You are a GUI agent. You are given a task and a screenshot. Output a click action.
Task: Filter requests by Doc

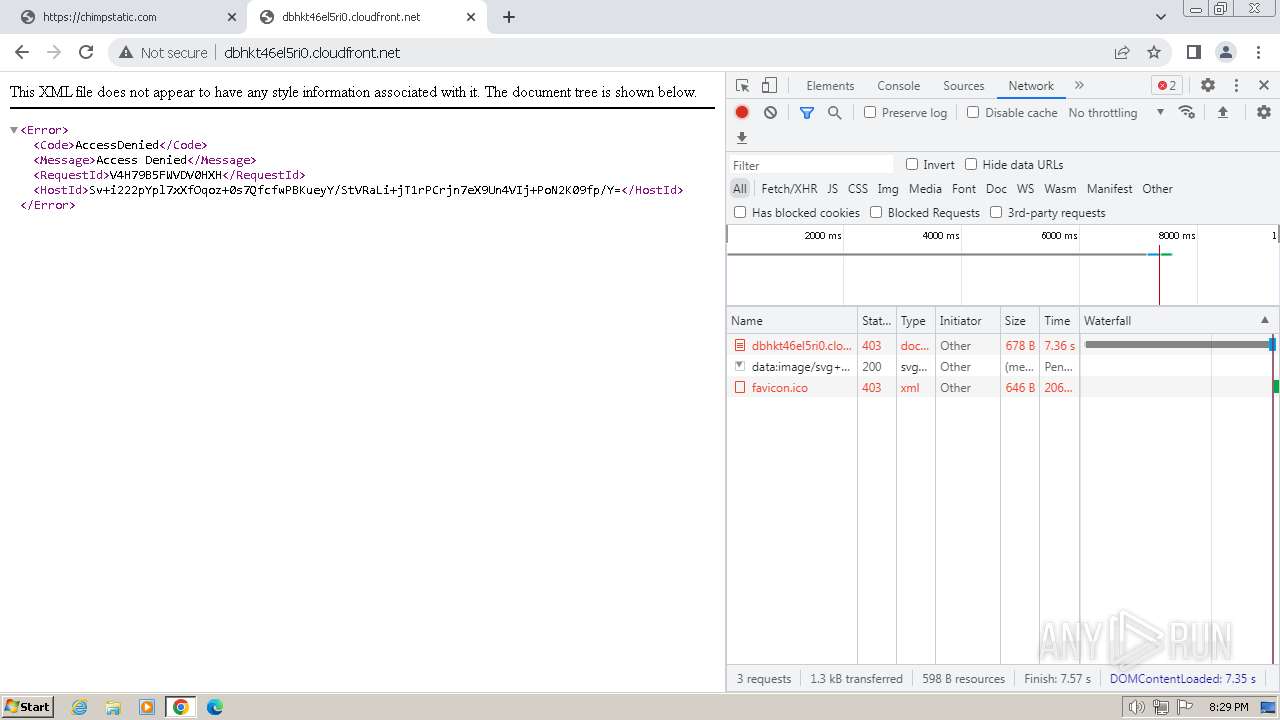[x=996, y=188]
